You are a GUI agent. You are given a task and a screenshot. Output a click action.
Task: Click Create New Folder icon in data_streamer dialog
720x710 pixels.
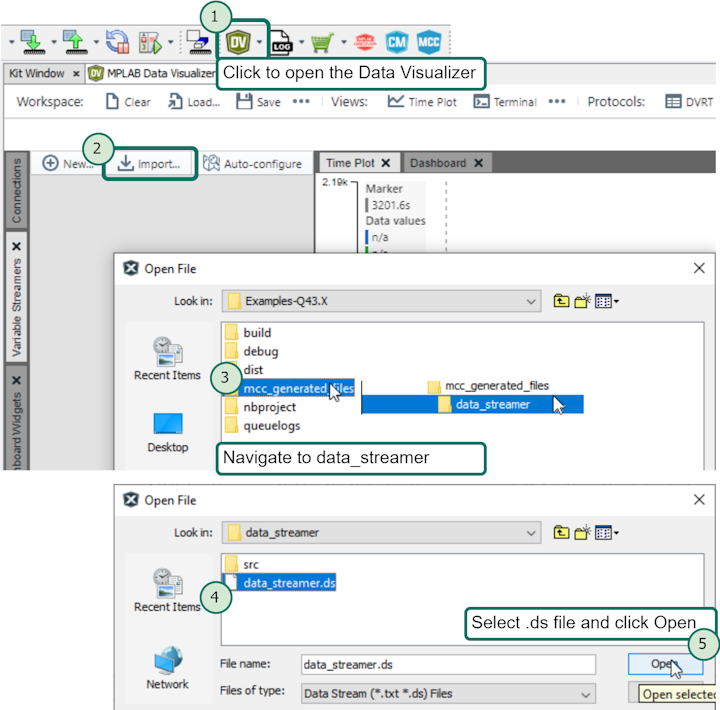582,533
